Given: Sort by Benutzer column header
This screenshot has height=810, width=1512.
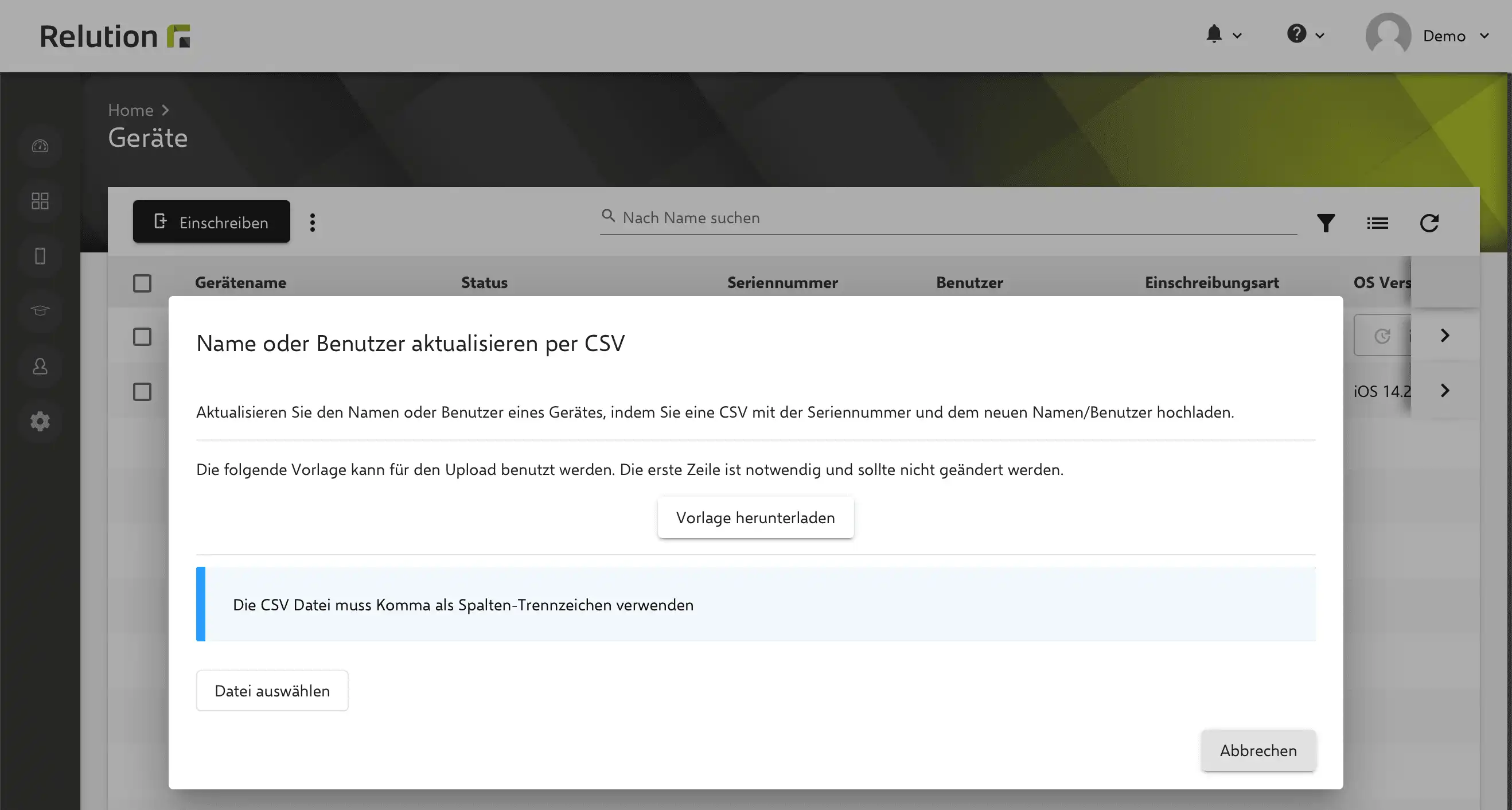Looking at the screenshot, I should pos(969,283).
